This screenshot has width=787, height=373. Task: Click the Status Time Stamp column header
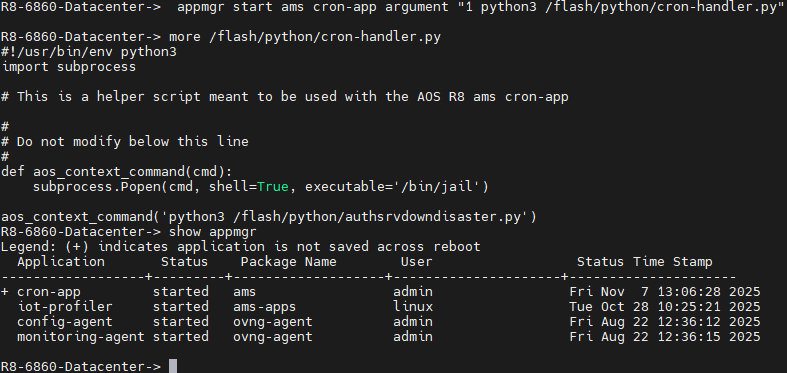(644, 262)
